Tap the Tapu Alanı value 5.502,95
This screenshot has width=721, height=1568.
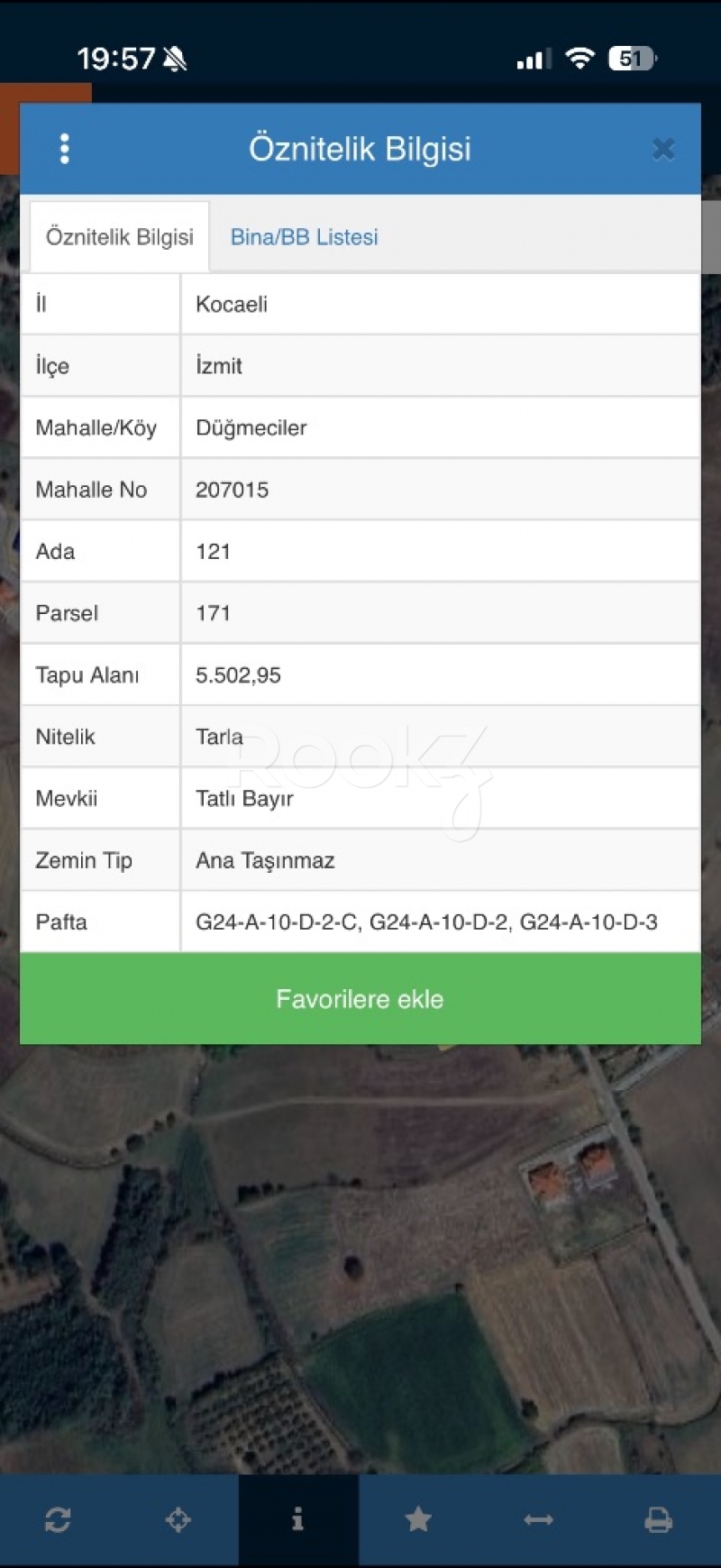[x=238, y=675]
